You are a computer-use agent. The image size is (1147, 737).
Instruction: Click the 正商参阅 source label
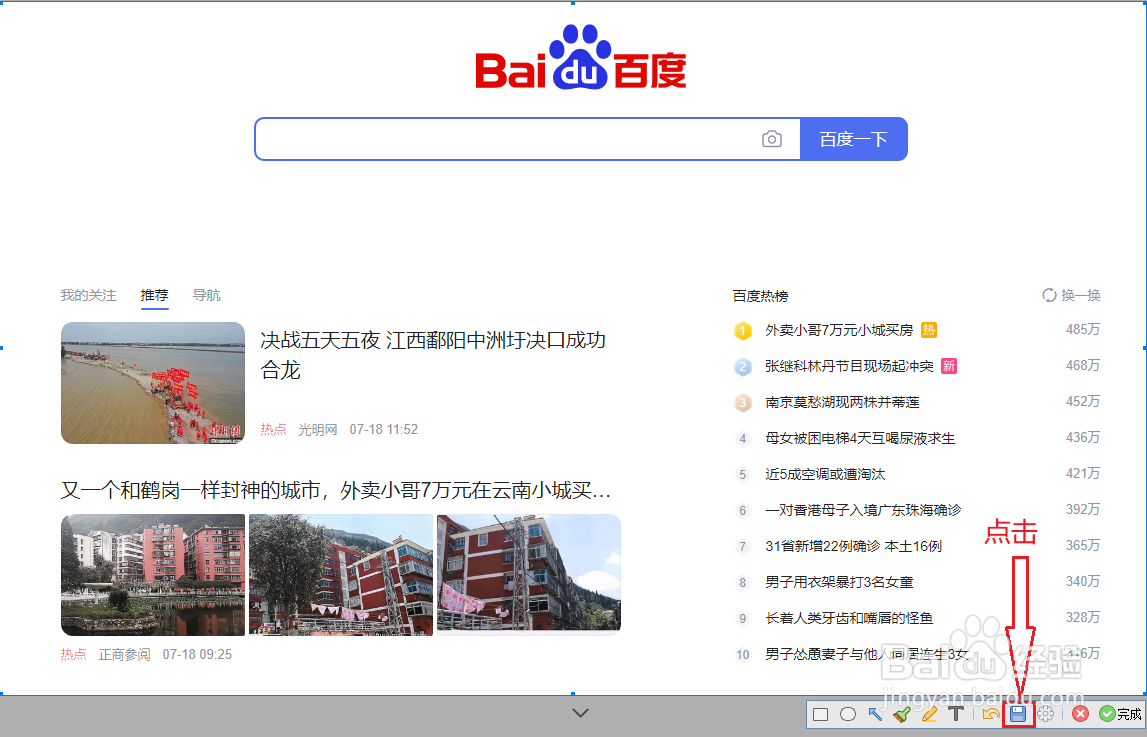pyautogui.click(x=124, y=654)
